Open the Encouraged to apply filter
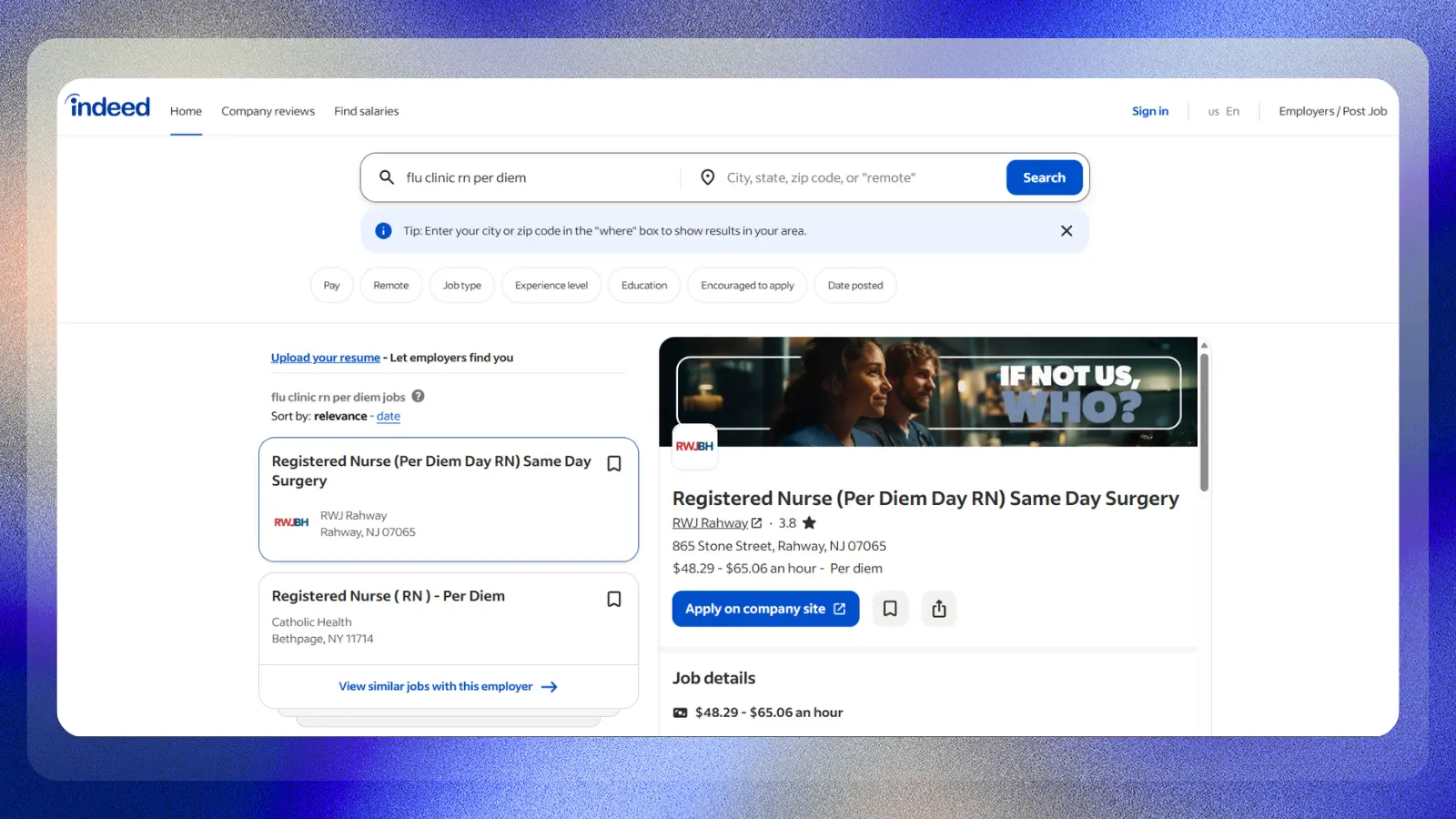This screenshot has height=819, width=1456. pos(747,286)
